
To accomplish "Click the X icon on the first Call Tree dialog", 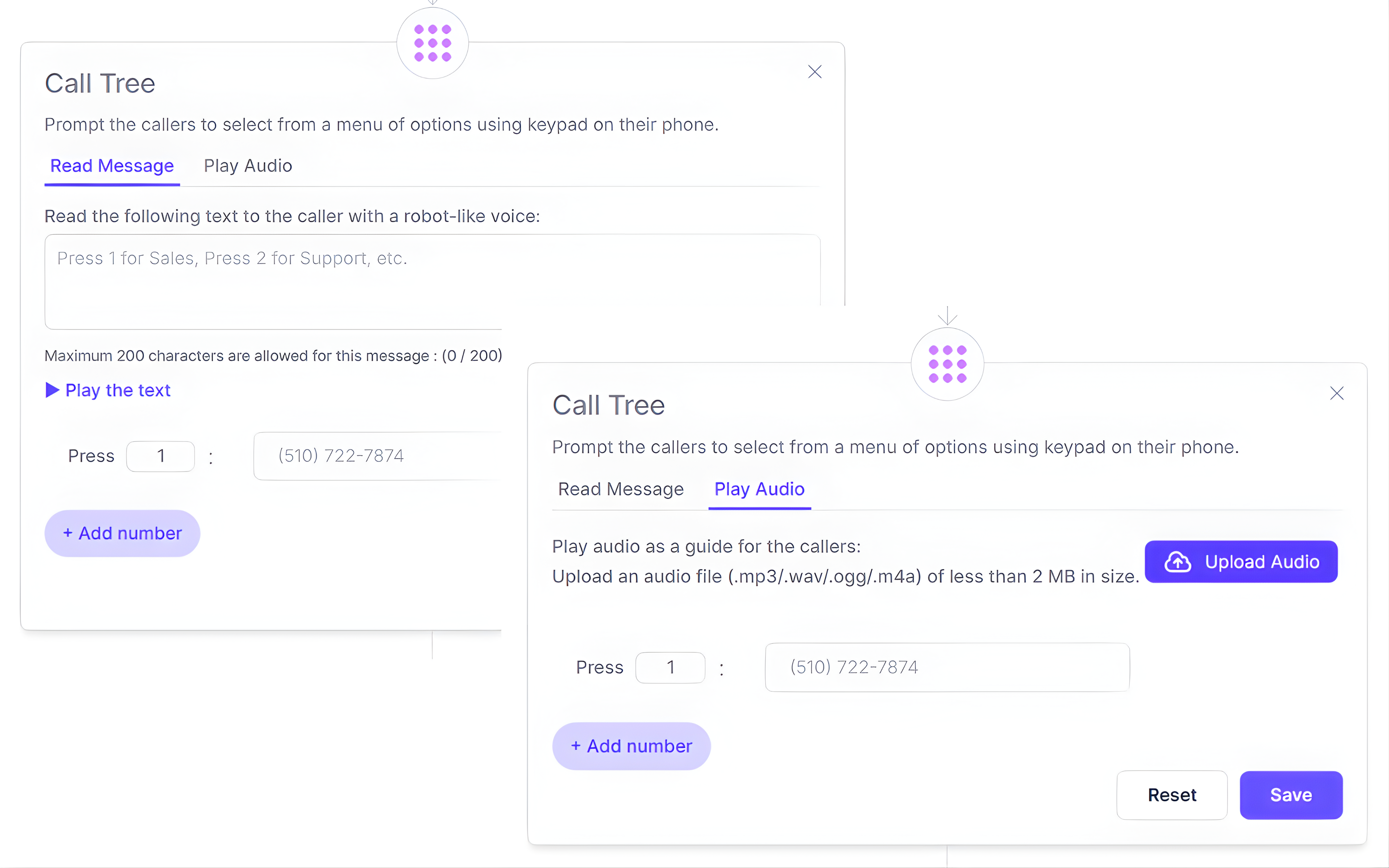I will [814, 72].
